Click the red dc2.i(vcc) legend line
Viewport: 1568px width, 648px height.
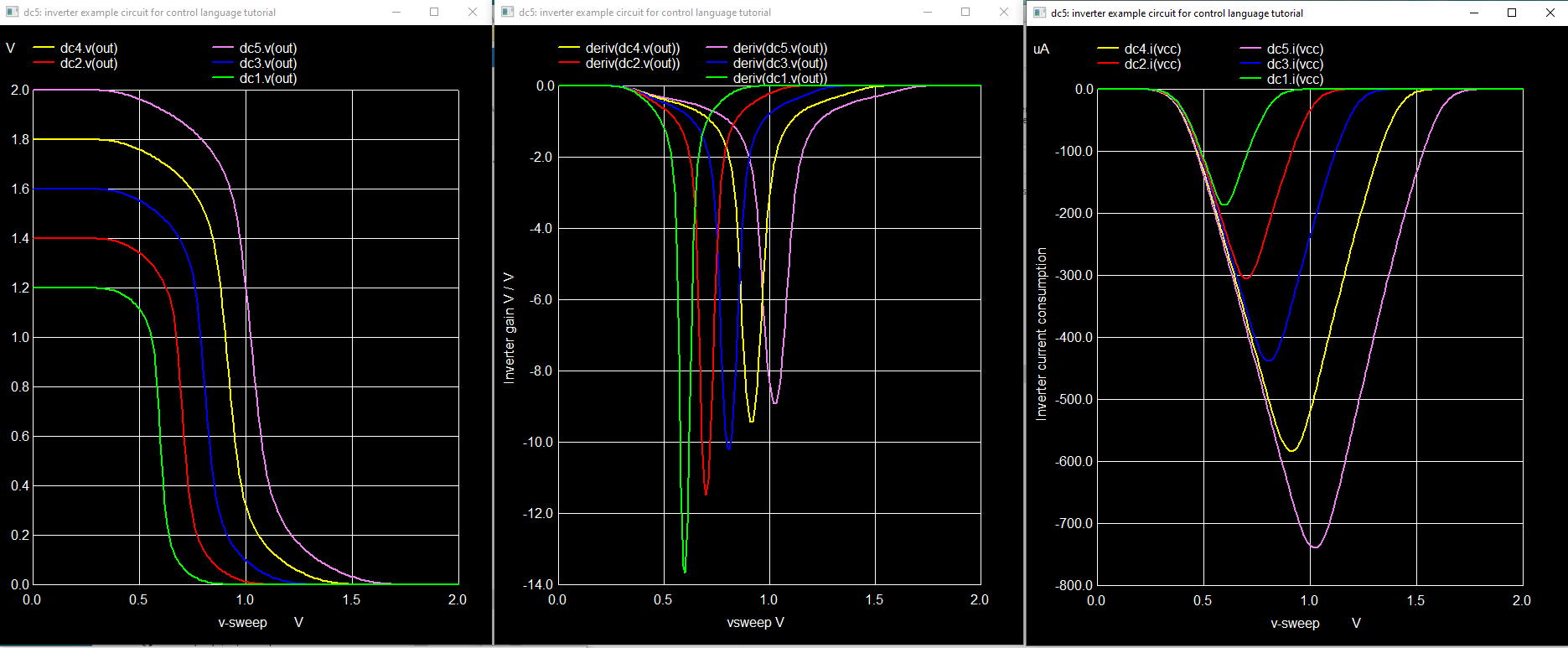tap(1108, 65)
